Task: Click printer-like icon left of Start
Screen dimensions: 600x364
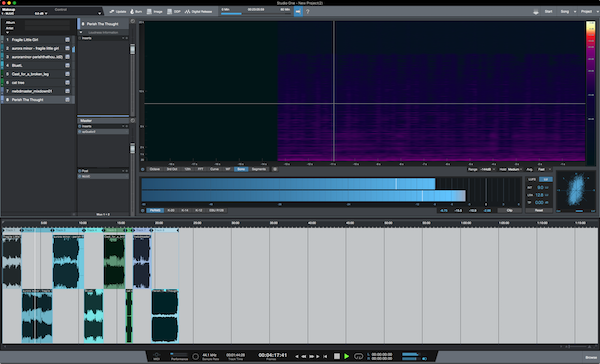Action: point(536,11)
